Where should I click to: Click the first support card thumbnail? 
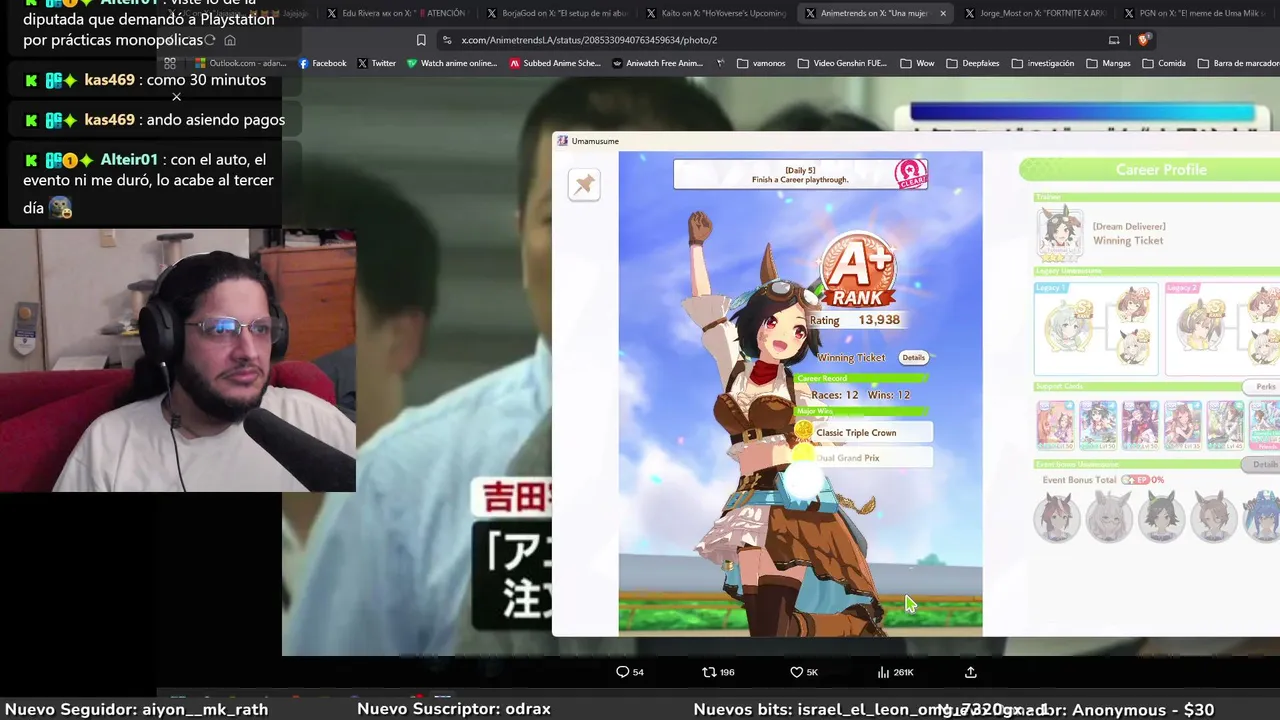pos(1055,425)
